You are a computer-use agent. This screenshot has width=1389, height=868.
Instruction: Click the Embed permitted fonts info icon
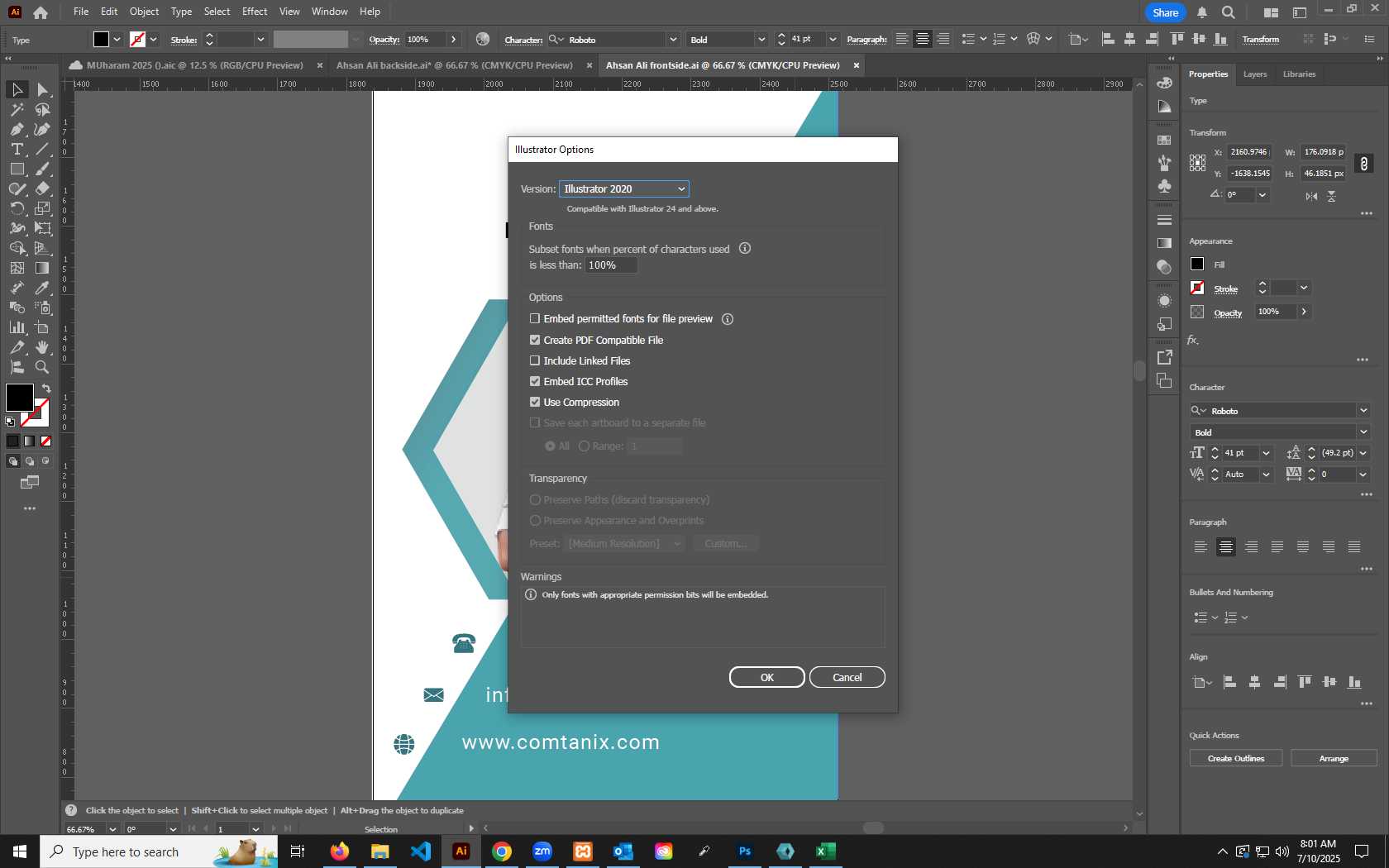point(728,319)
